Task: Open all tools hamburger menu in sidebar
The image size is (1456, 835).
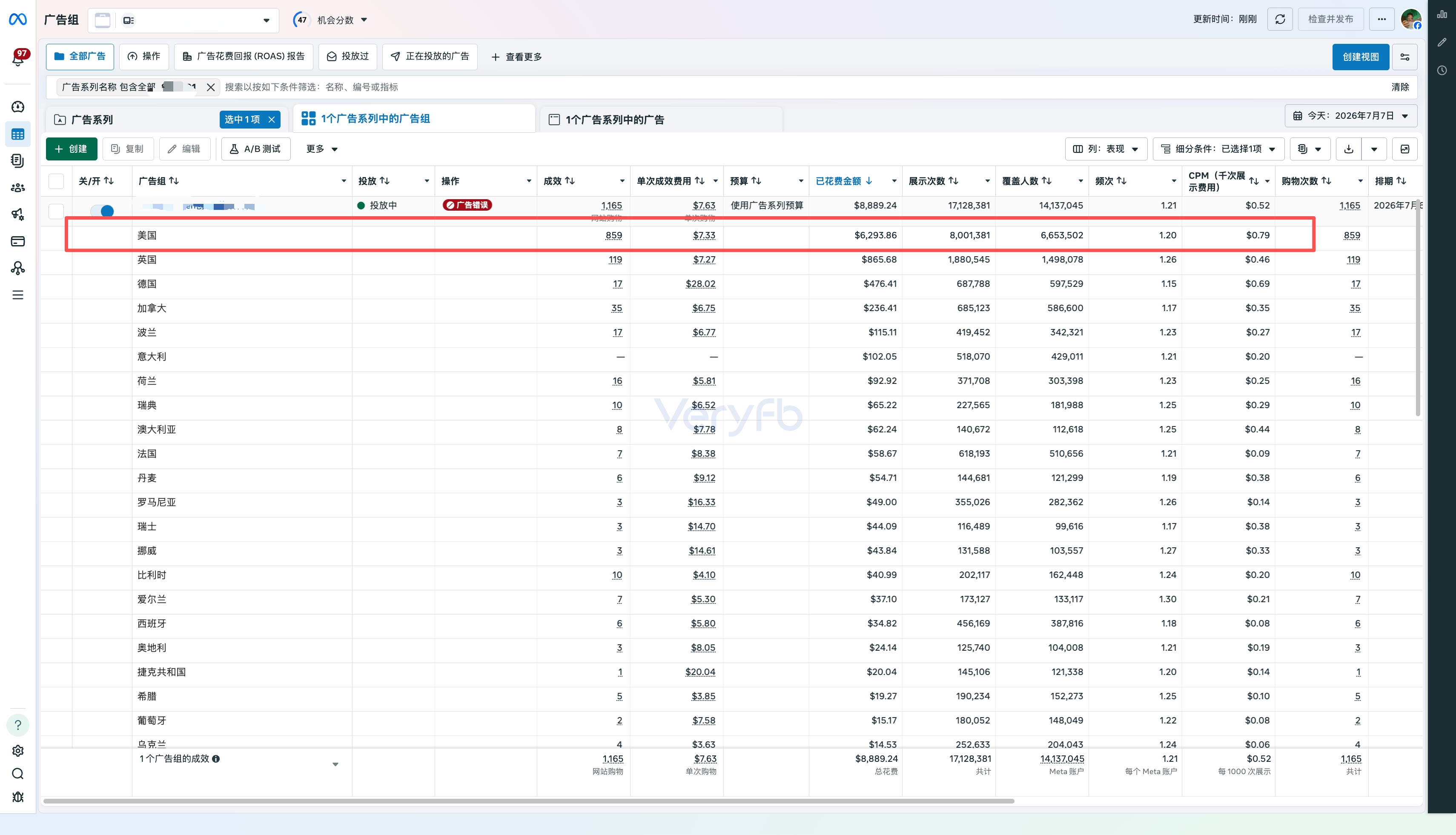Action: click(x=18, y=295)
